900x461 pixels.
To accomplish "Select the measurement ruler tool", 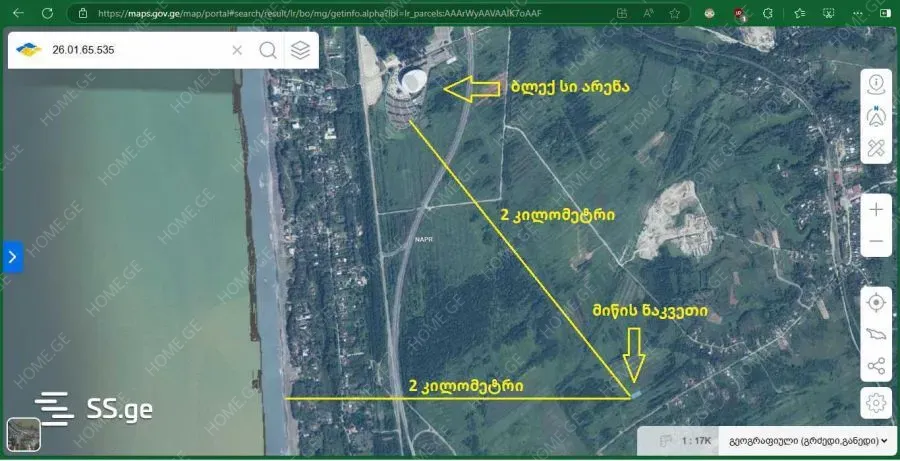I will [x=876, y=148].
